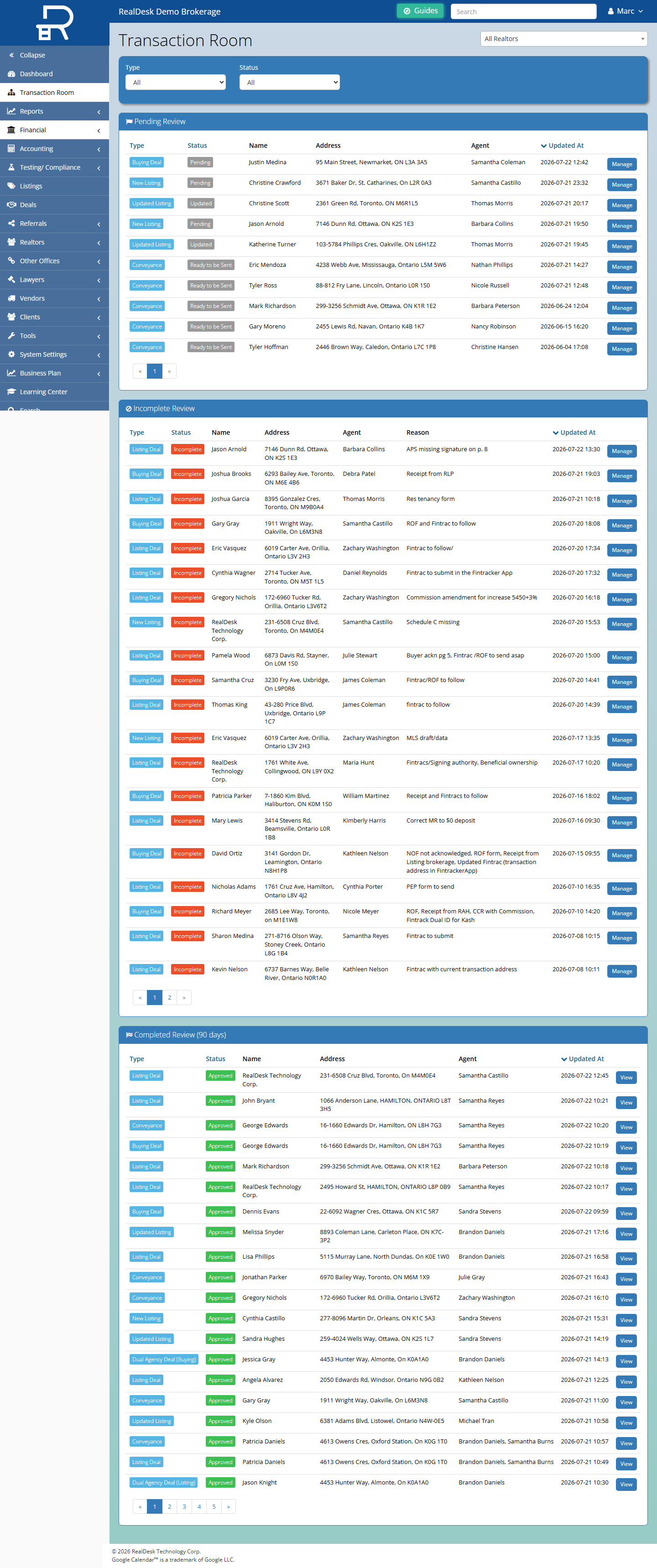The image size is (657, 1568).
Task: Click the Learning Center graduation cap icon
Action: click(x=11, y=392)
